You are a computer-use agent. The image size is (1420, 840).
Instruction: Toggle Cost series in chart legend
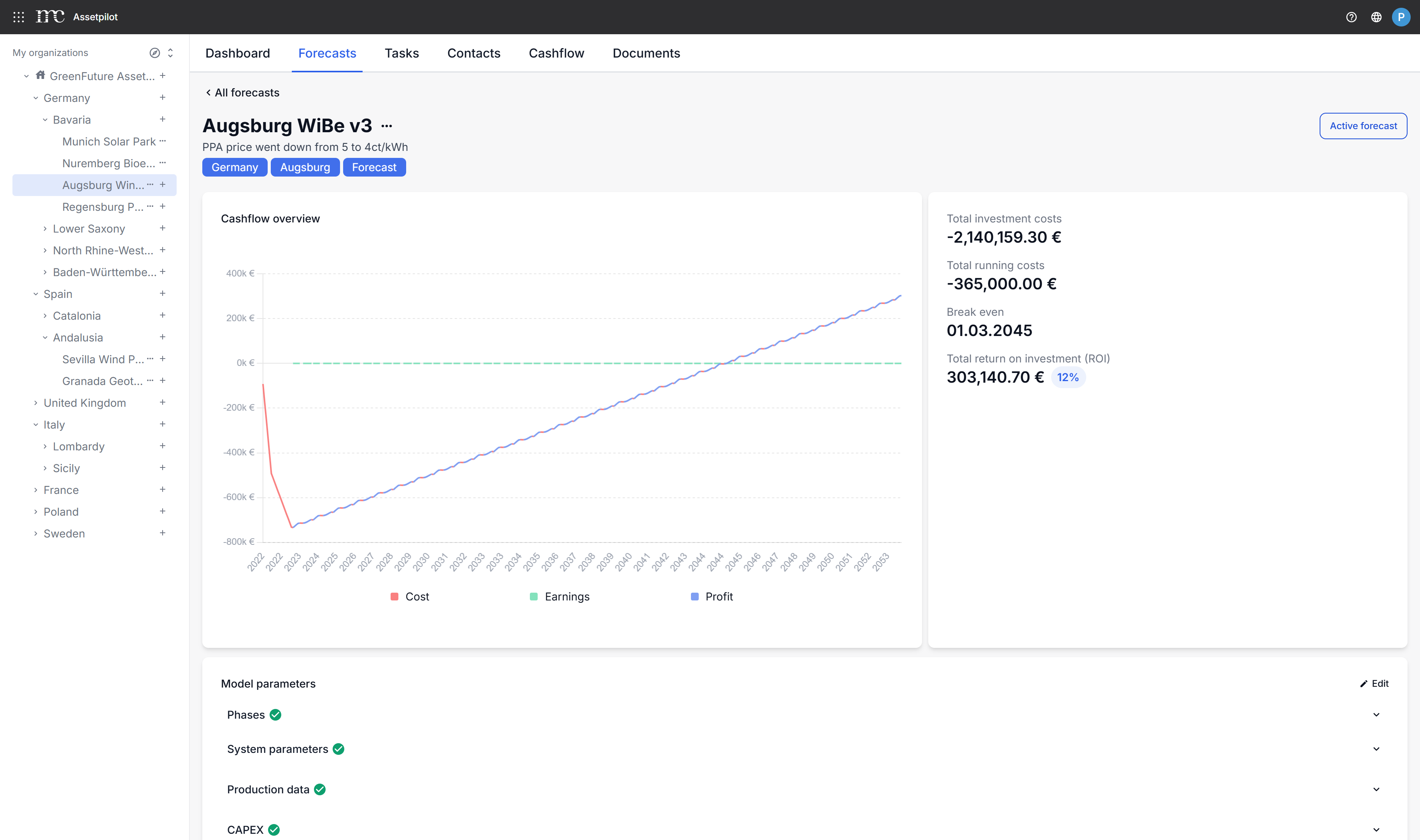point(410,597)
